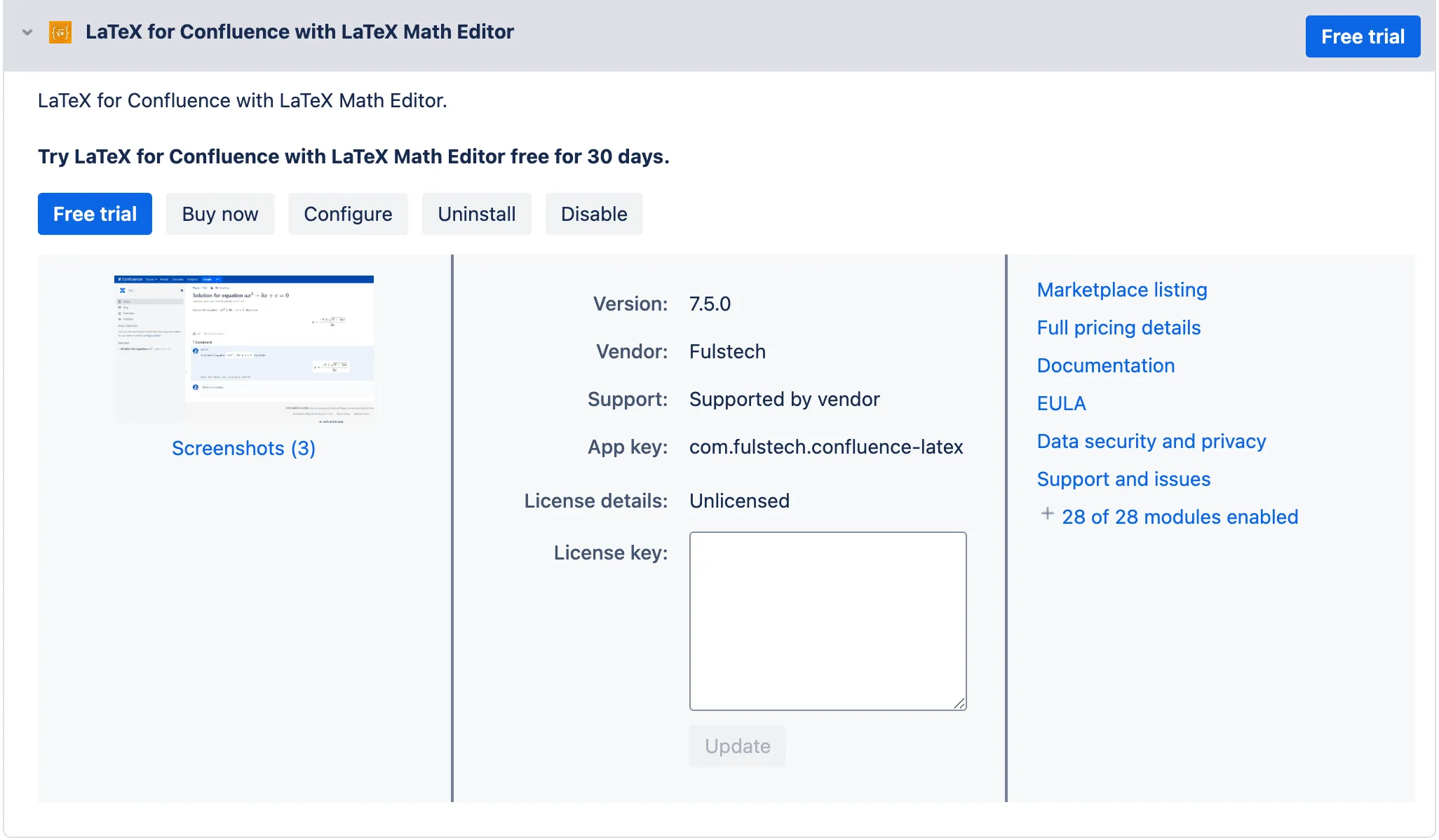The width and height of the screenshot is (1439, 840).
Task: Start free trial from the action row
Action: coord(95,214)
